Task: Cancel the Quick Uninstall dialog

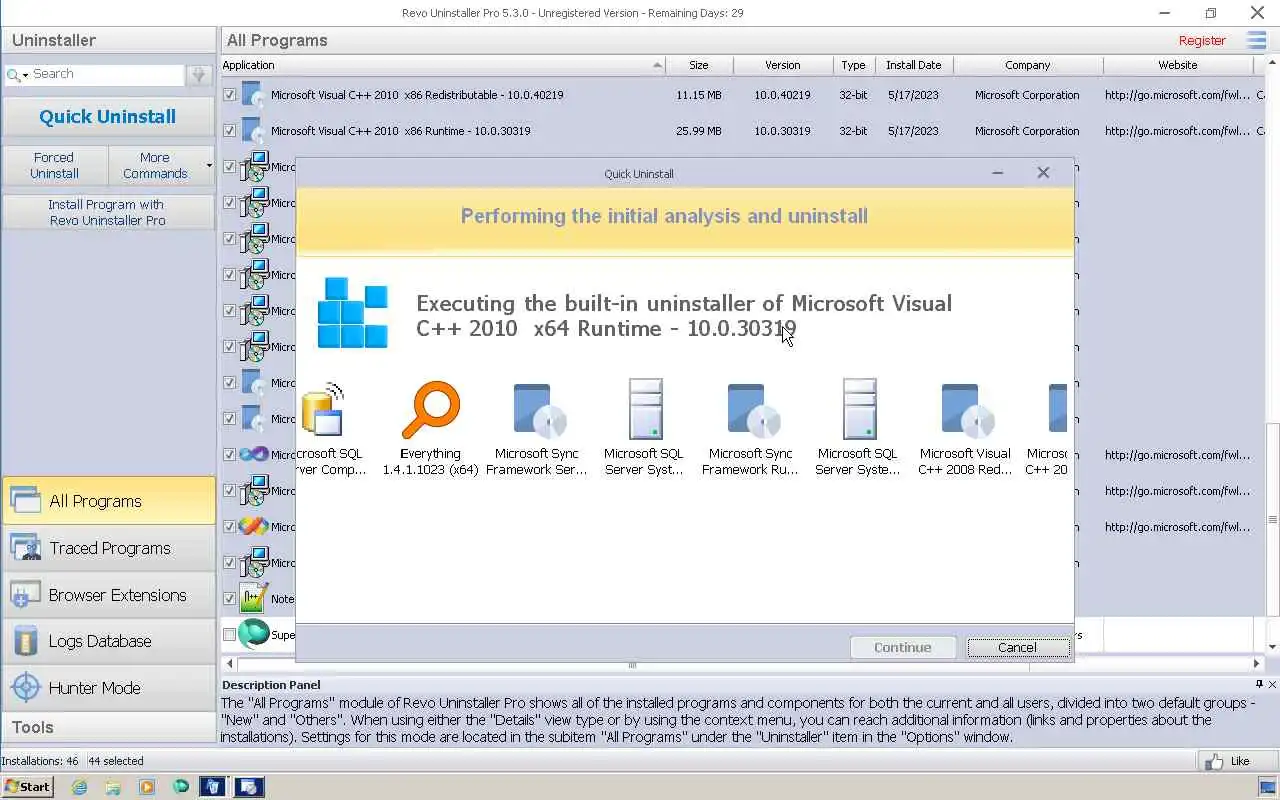Action: click(x=1018, y=647)
